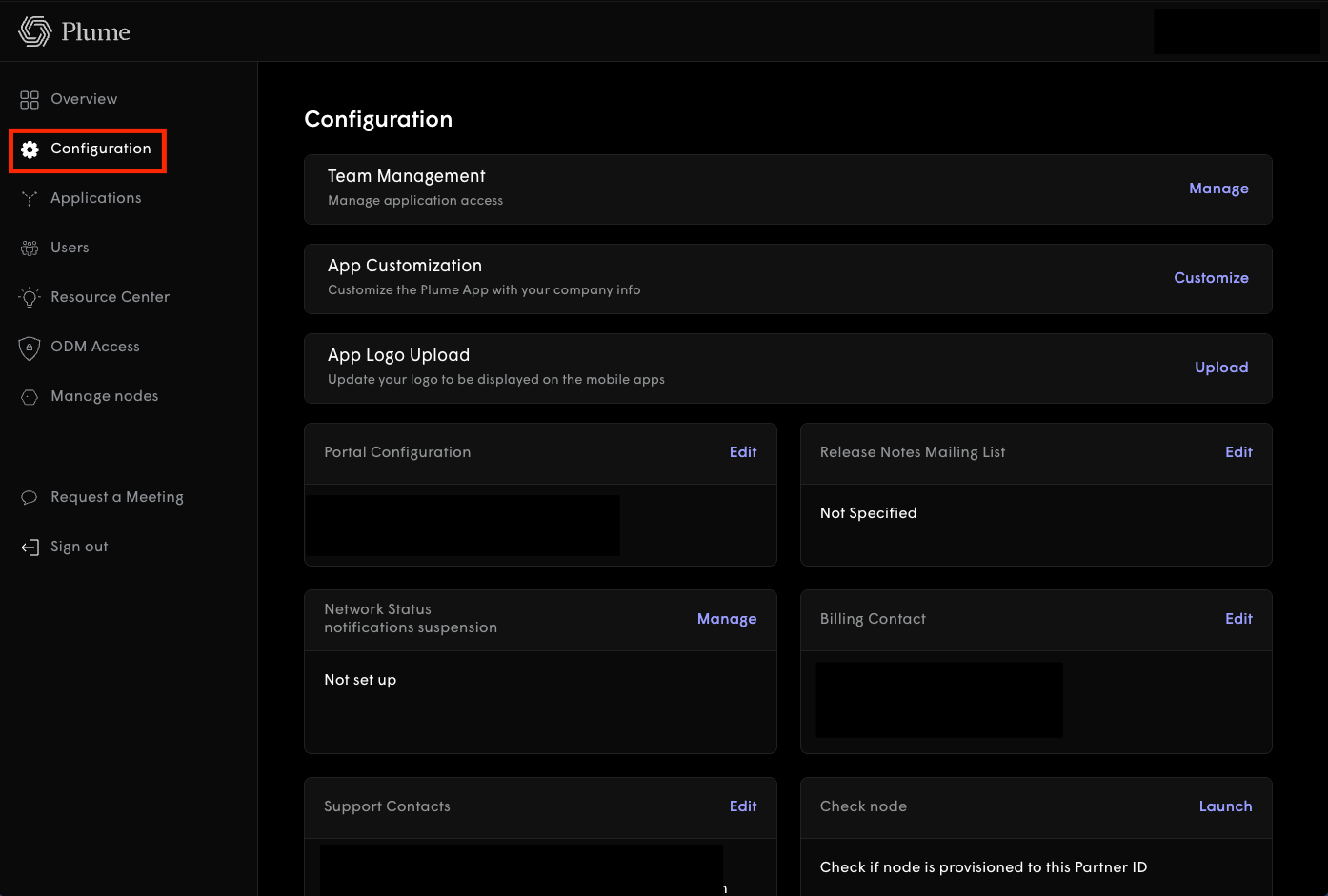Click 'Not set up' status text
The width and height of the screenshot is (1328, 896).
pyautogui.click(x=360, y=680)
